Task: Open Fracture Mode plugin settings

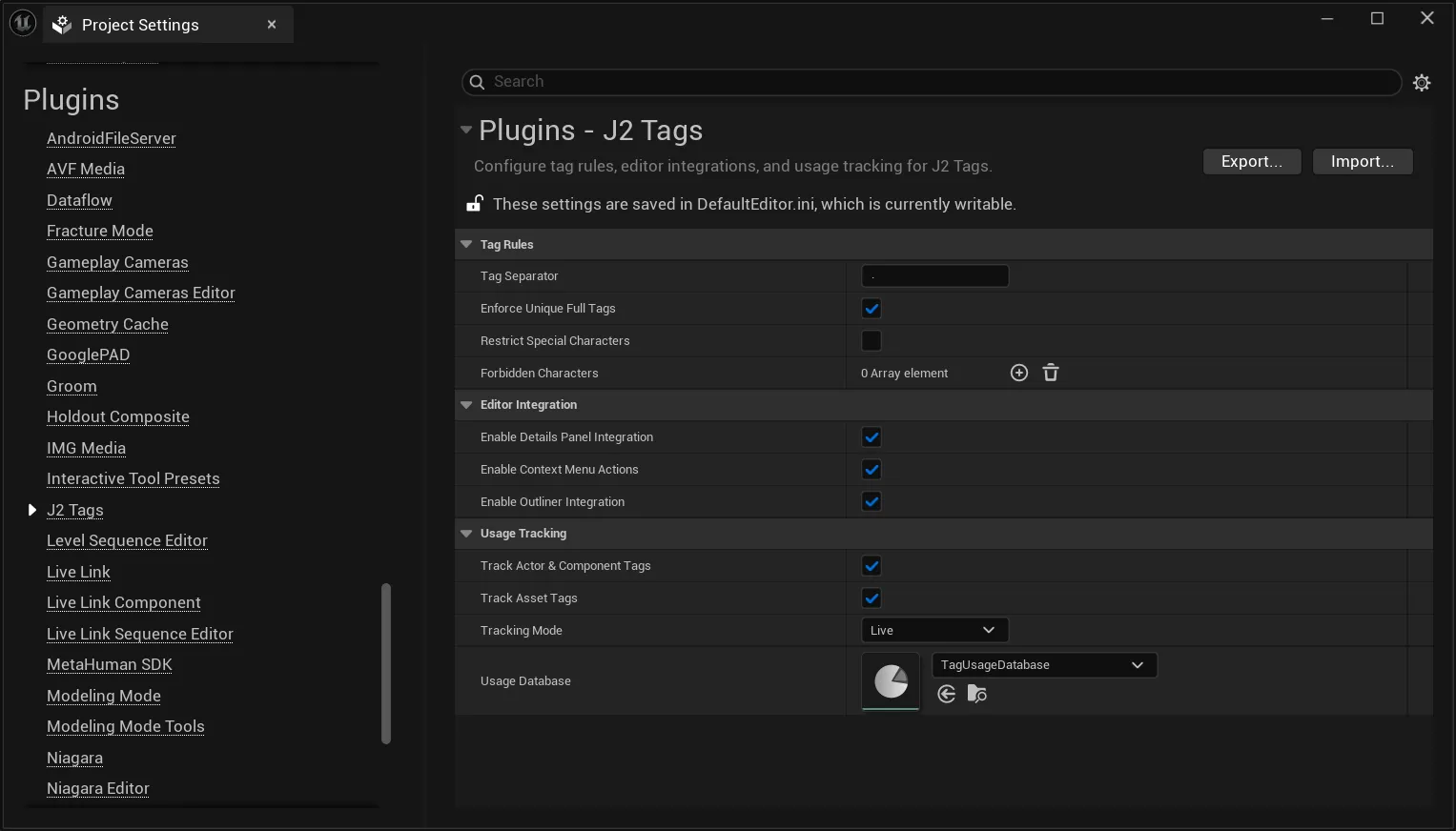Action: tap(100, 231)
